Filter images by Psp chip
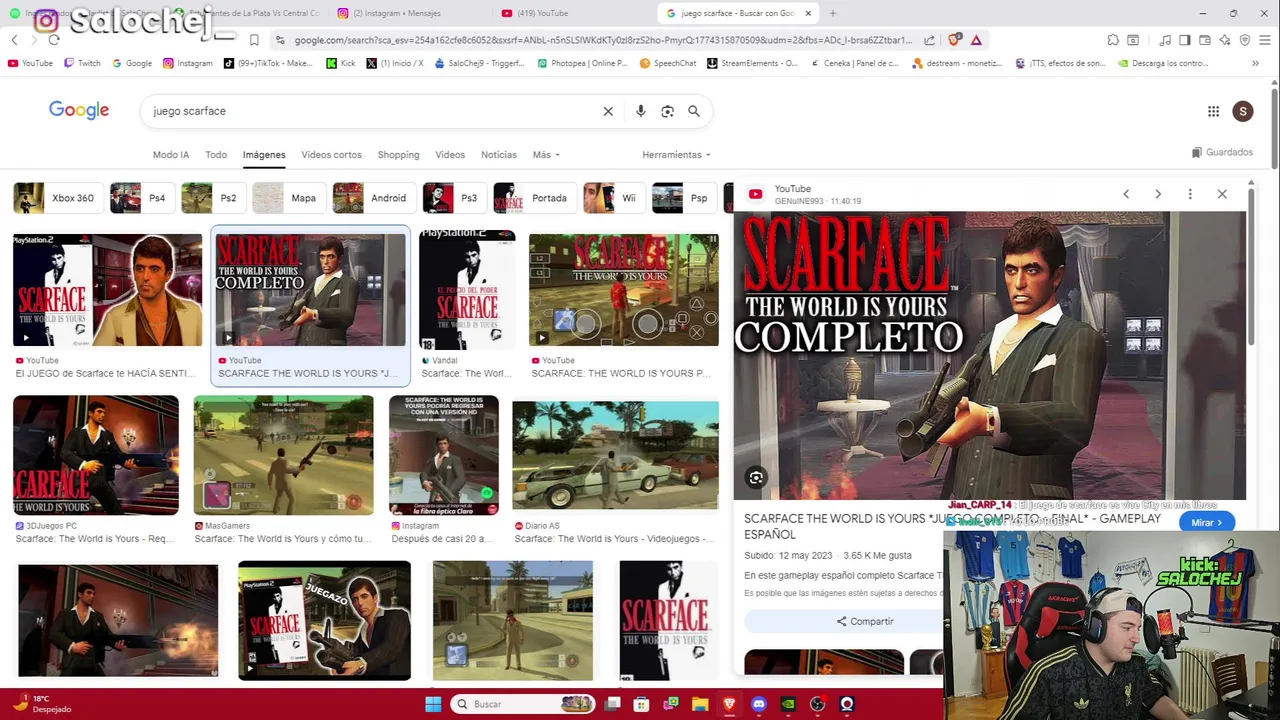 tap(683, 198)
